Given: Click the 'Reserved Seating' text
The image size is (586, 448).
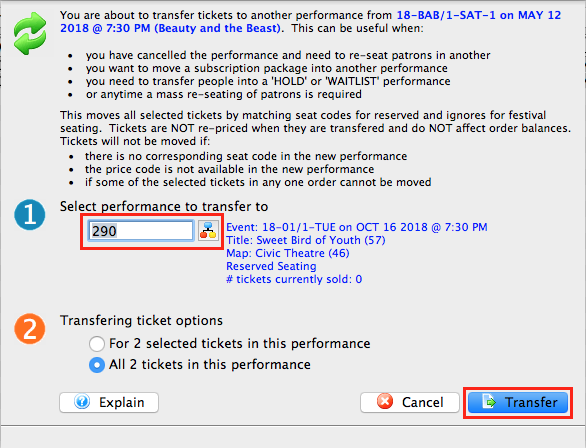Looking at the screenshot, I should (x=271, y=266).
